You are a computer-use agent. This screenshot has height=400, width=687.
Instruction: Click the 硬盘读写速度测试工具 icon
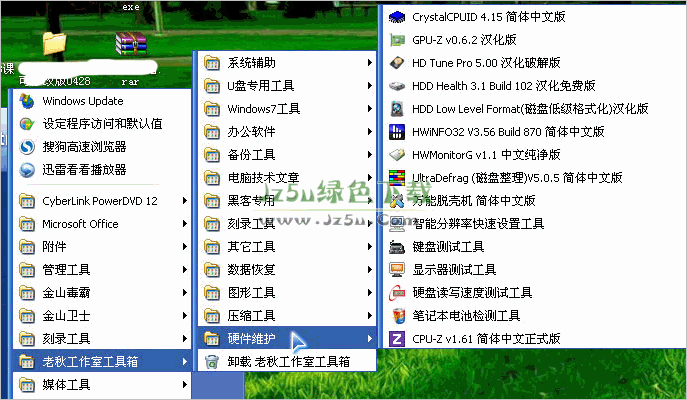click(397, 293)
